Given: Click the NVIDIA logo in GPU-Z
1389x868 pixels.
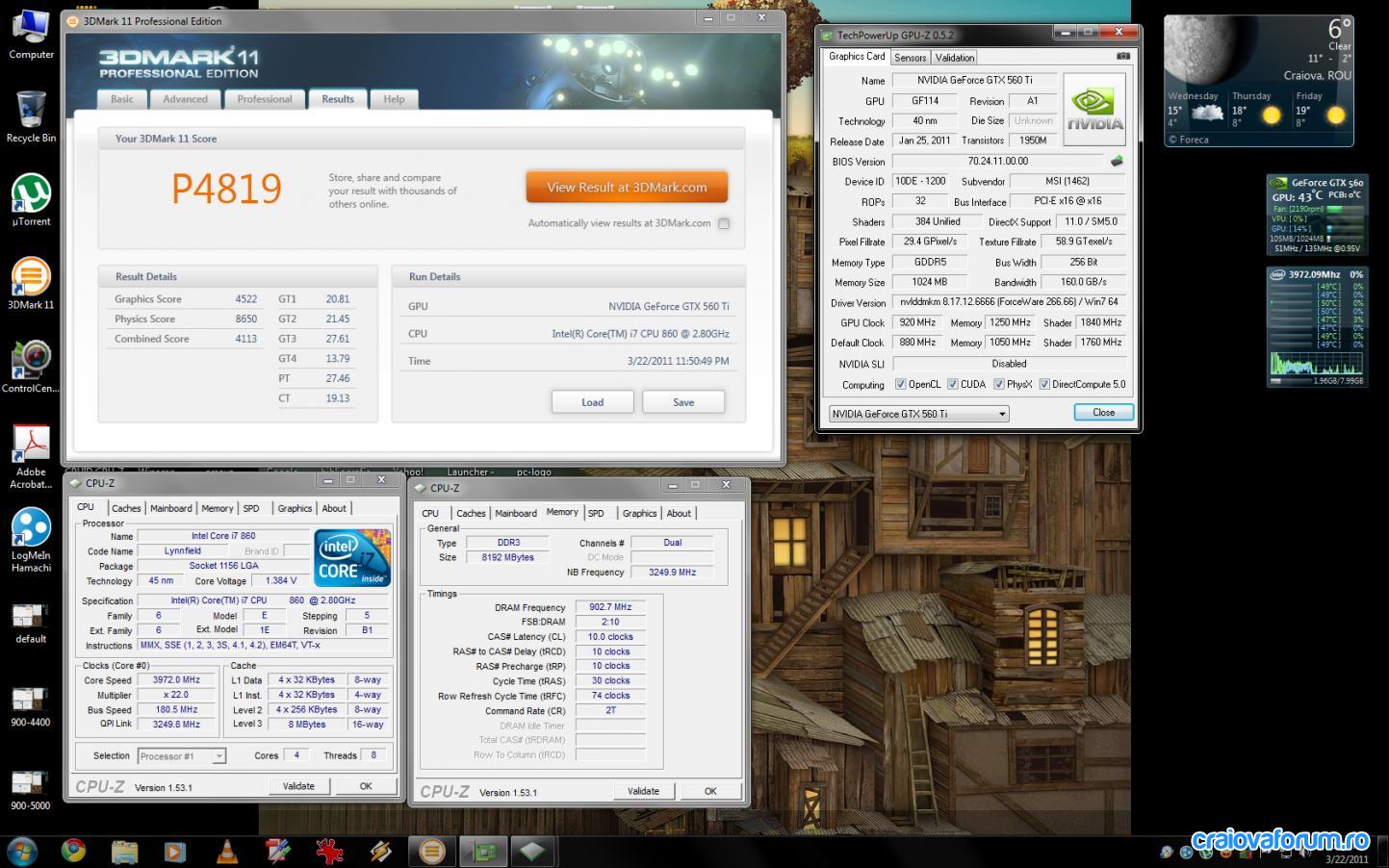Looking at the screenshot, I should pyautogui.click(x=1094, y=110).
